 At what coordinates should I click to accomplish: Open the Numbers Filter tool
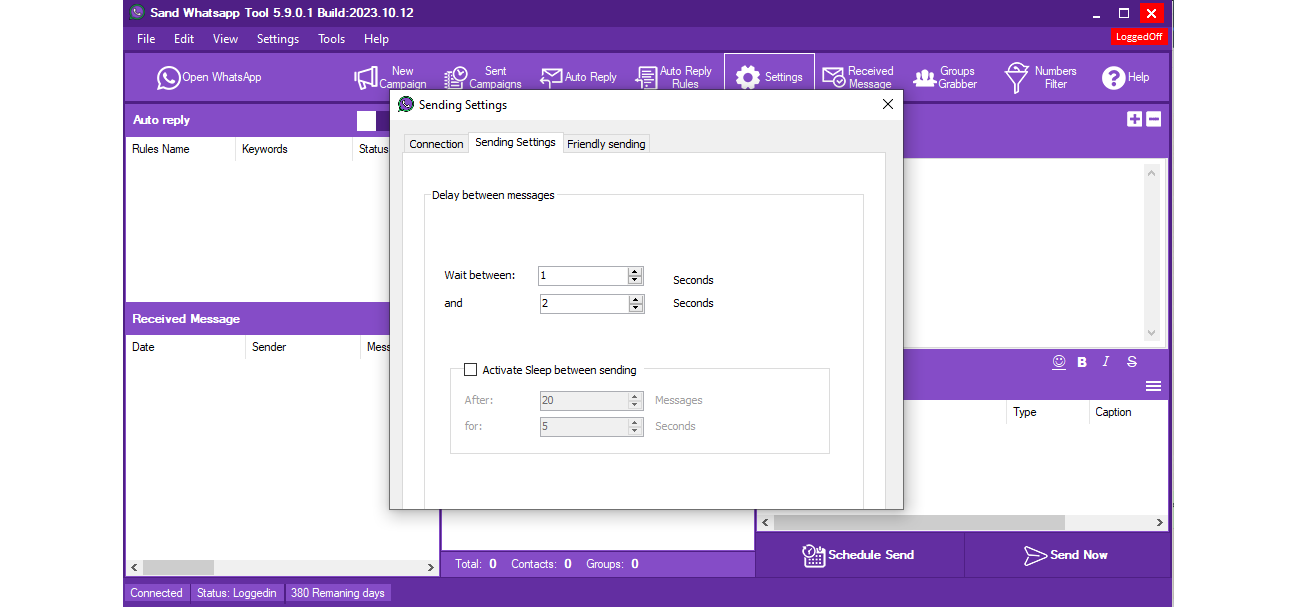[1040, 77]
